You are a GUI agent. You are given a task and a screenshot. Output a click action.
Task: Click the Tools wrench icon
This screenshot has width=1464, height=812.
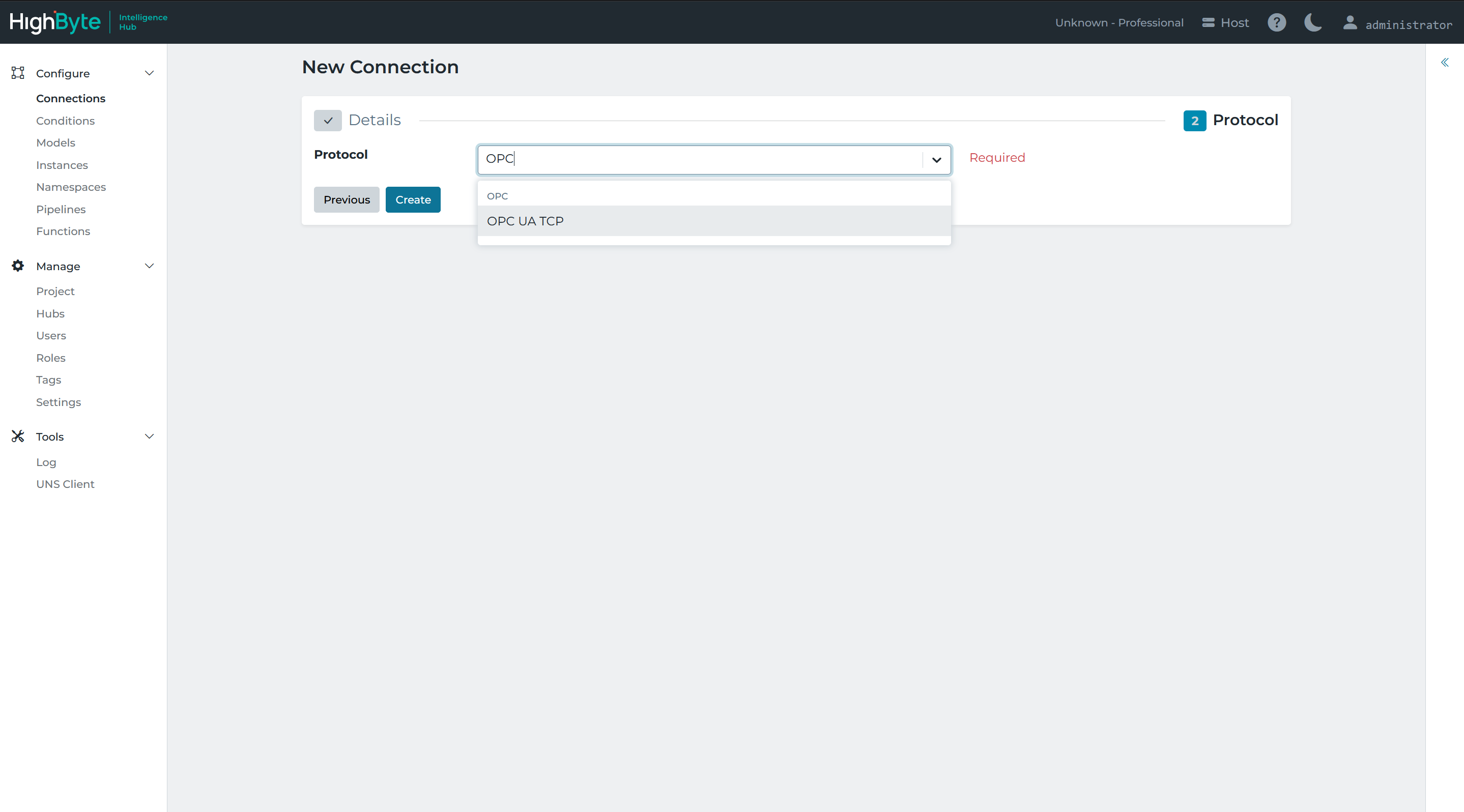[18, 437]
